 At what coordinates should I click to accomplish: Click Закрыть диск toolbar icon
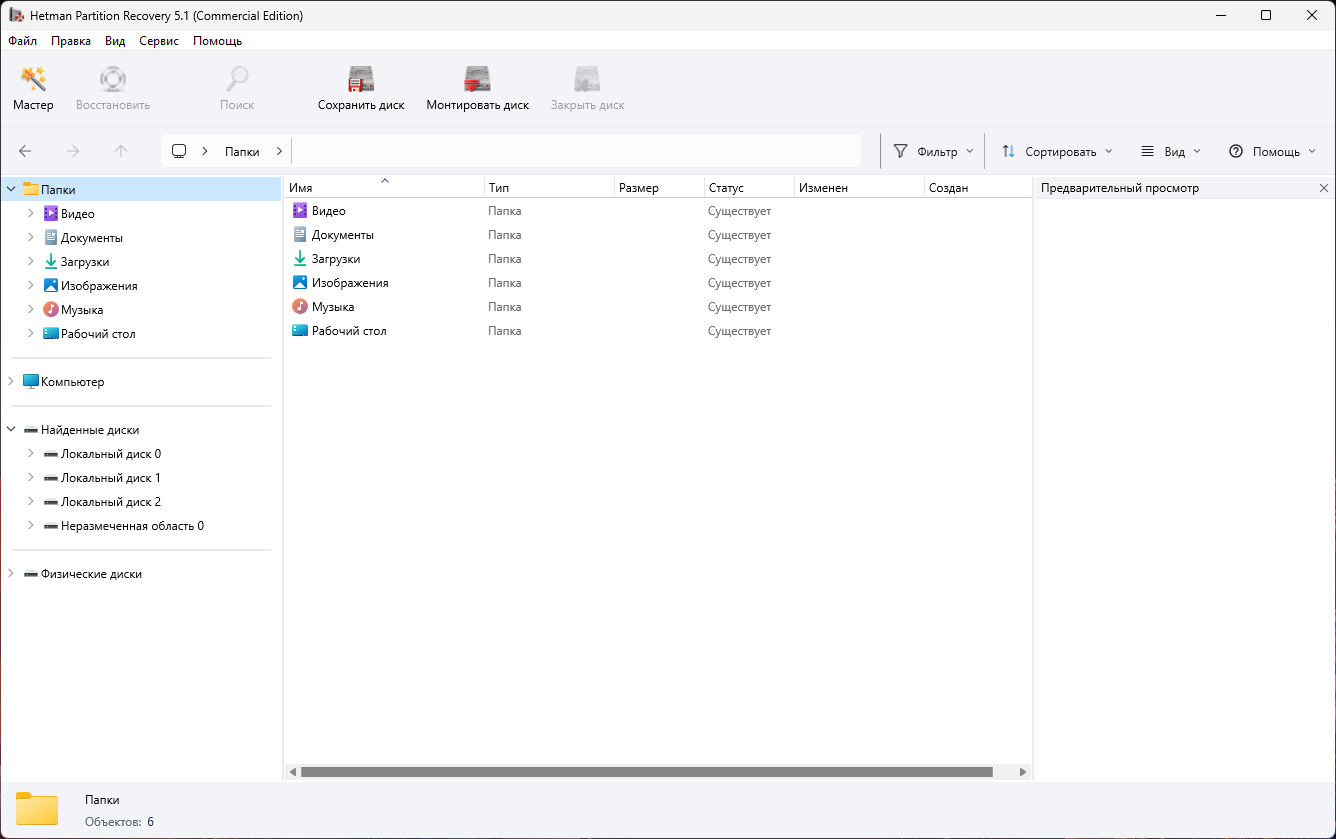[587, 79]
